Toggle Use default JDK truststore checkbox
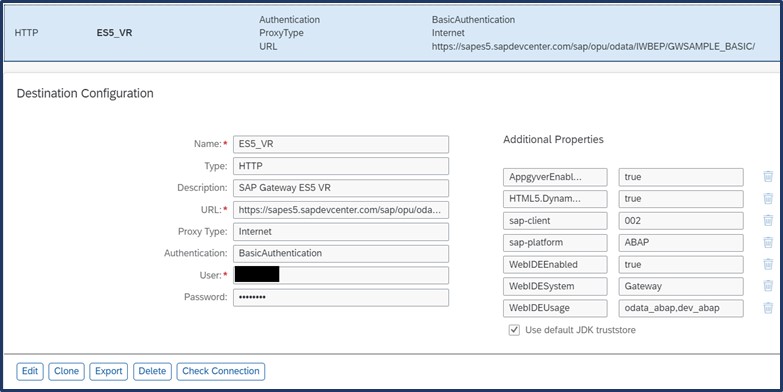The height and width of the screenshot is (392, 783). coord(514,330)
